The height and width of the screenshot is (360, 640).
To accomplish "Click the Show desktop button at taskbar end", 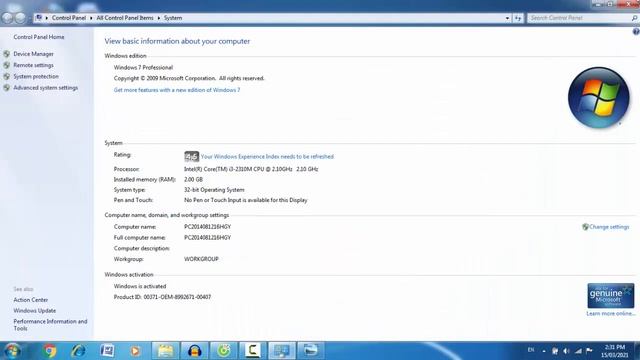I will coord(637,351).
